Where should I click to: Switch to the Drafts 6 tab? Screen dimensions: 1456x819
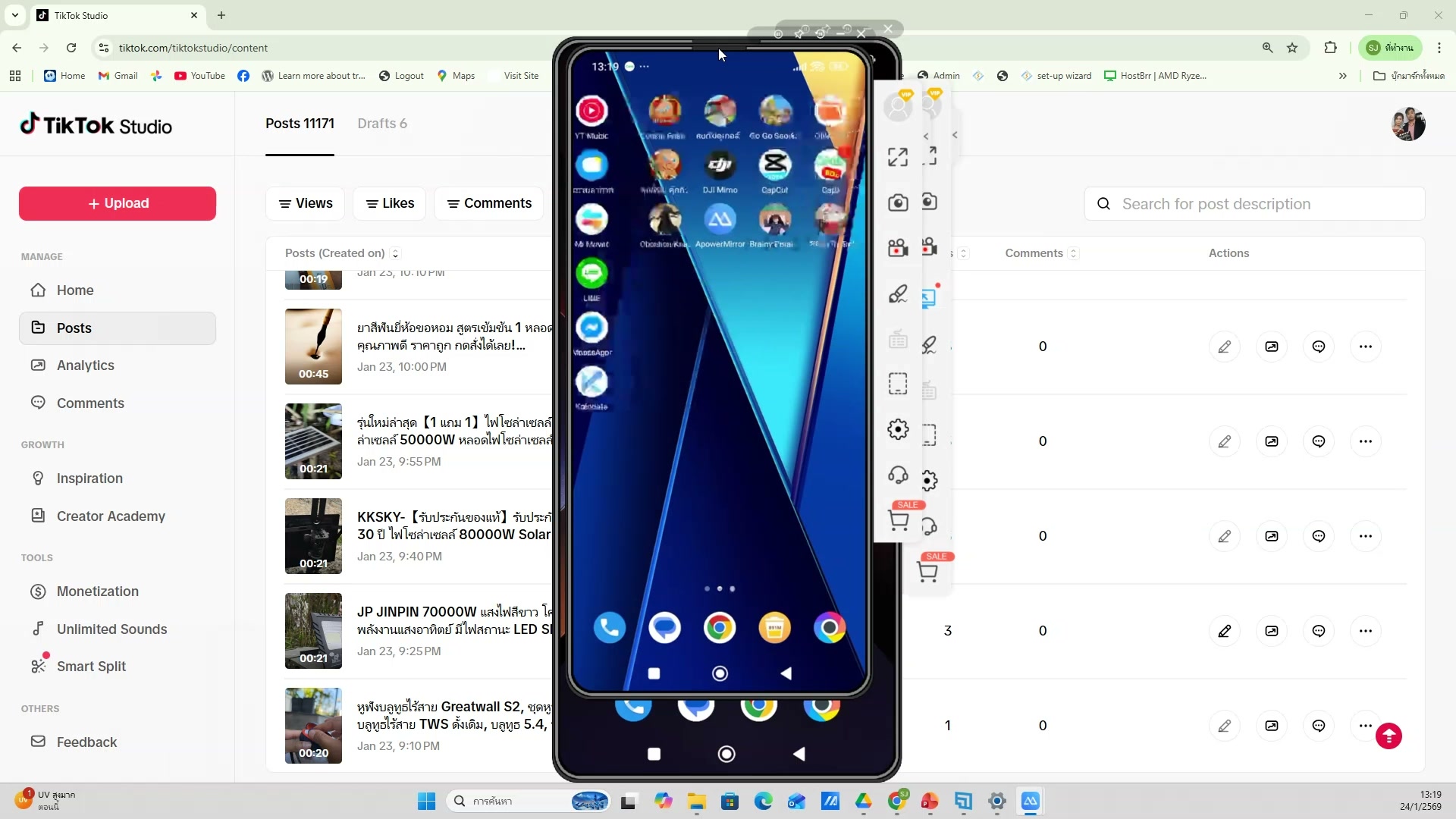coord(382,124)
